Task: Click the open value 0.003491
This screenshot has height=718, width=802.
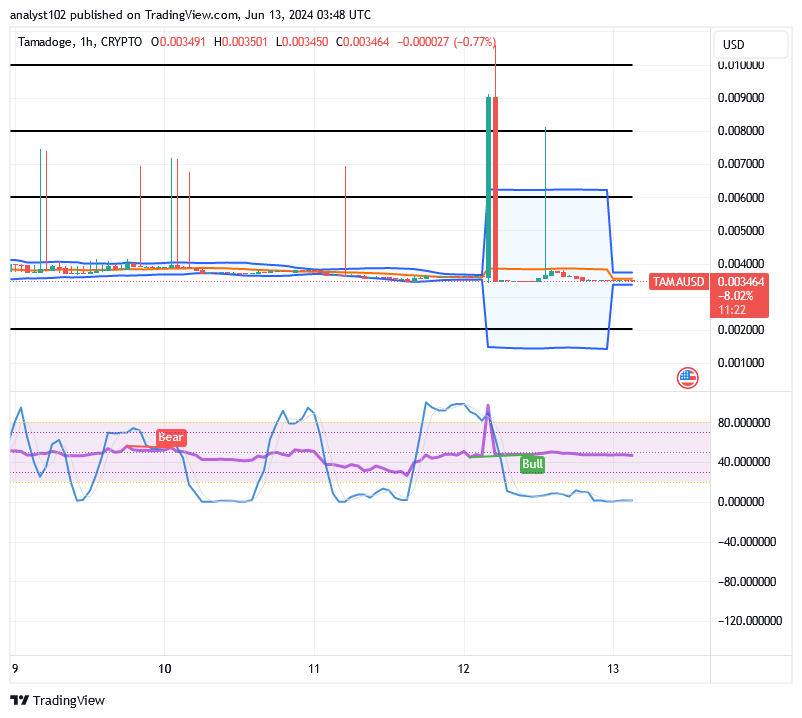Action: coord(182,42)
